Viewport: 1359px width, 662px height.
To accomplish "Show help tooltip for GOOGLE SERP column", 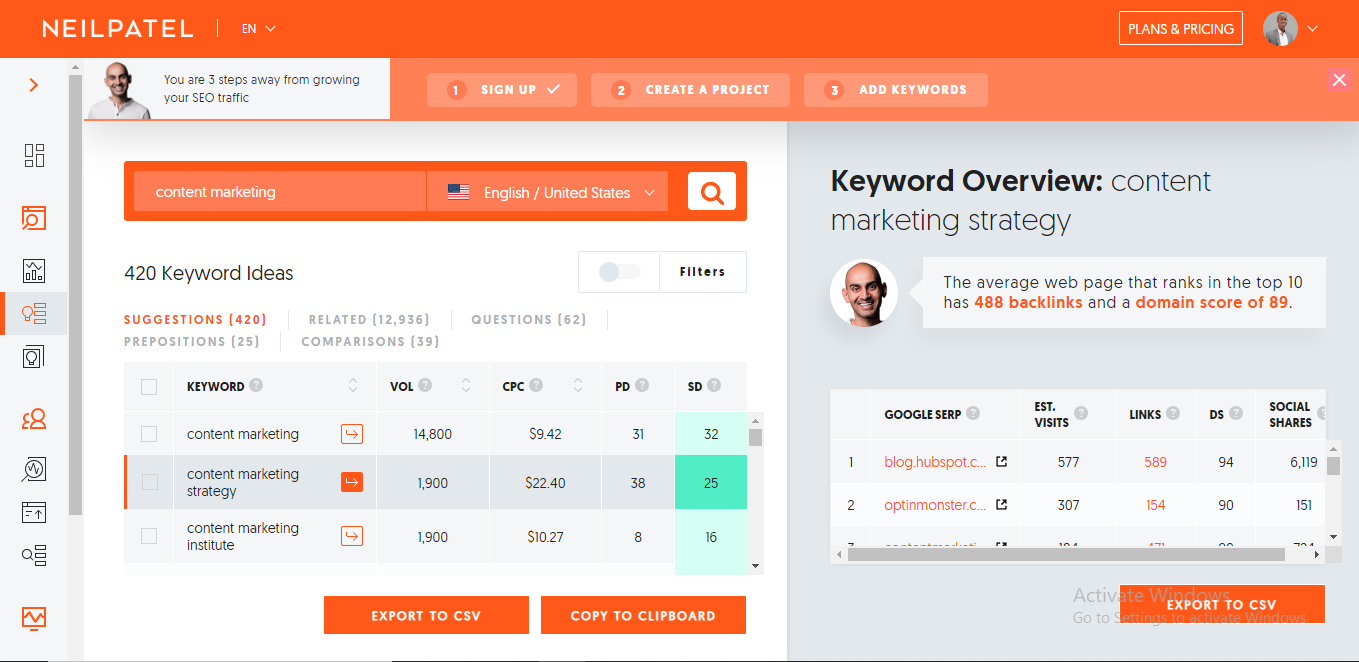I will pyautogui.click(x=974, y=414).
